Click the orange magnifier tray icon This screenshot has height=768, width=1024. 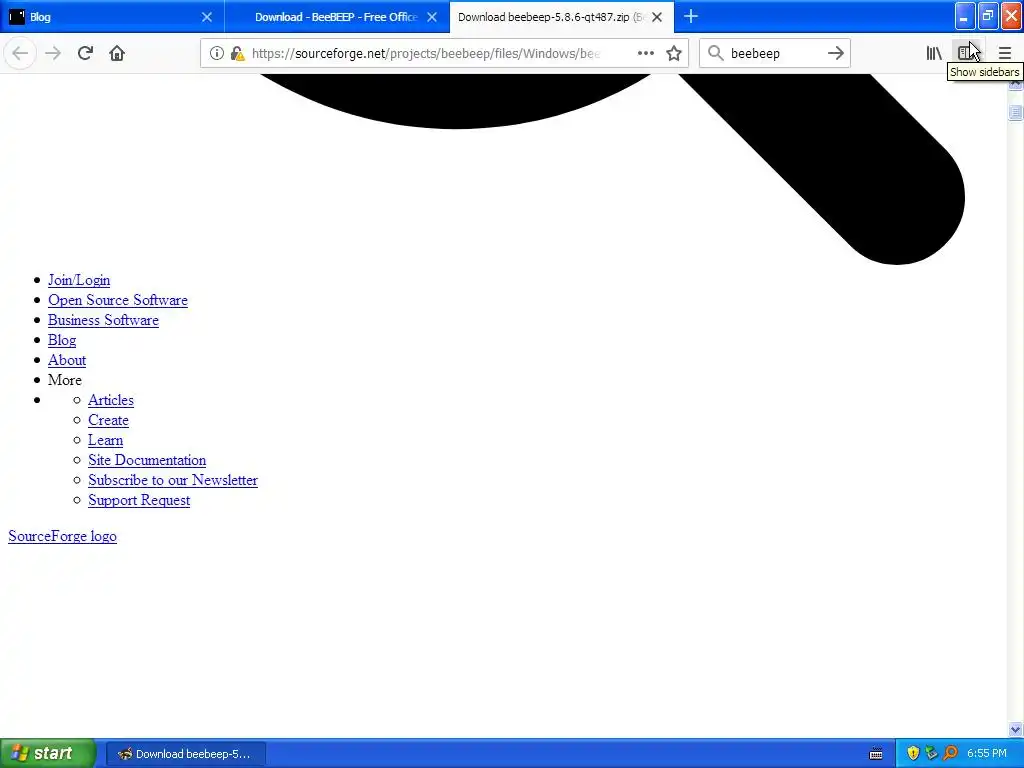(950, 754)
